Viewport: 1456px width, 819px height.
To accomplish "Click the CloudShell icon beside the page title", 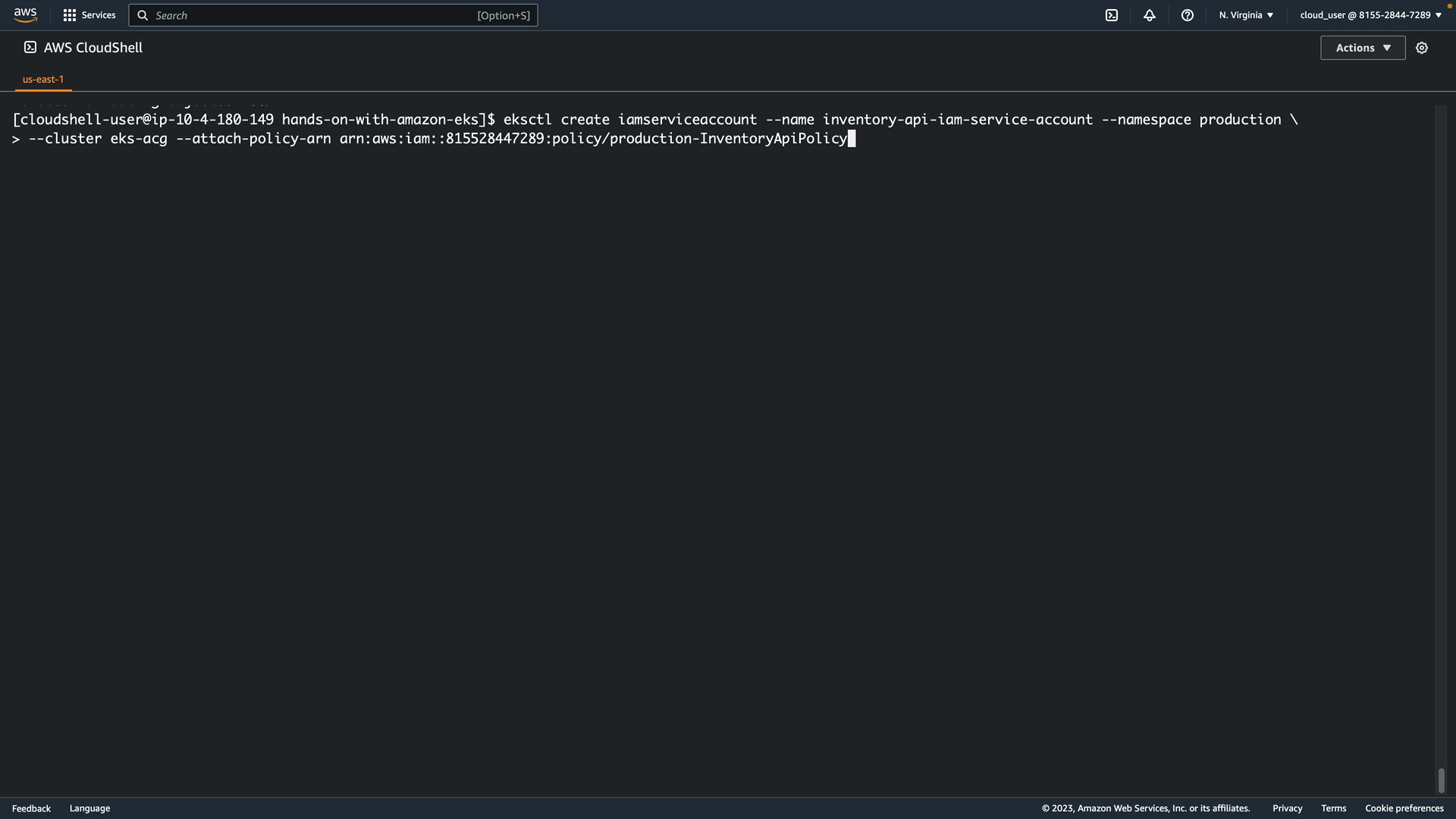I will [x=30, y=47].
